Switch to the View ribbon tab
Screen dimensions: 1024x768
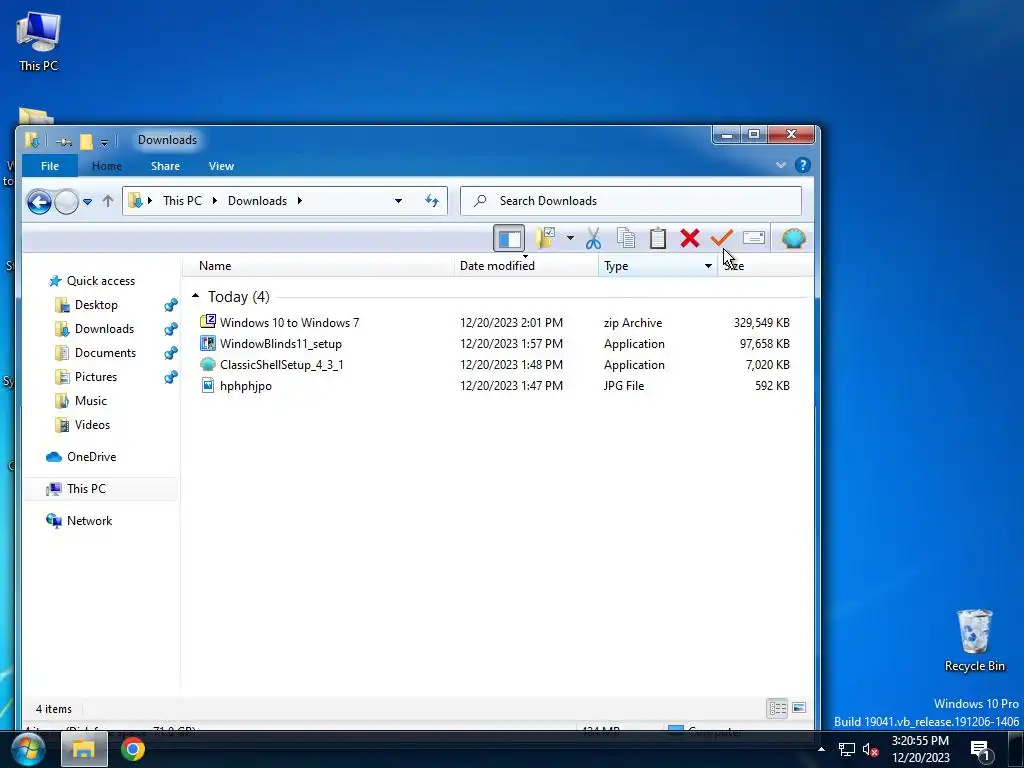tap(221, 166)
